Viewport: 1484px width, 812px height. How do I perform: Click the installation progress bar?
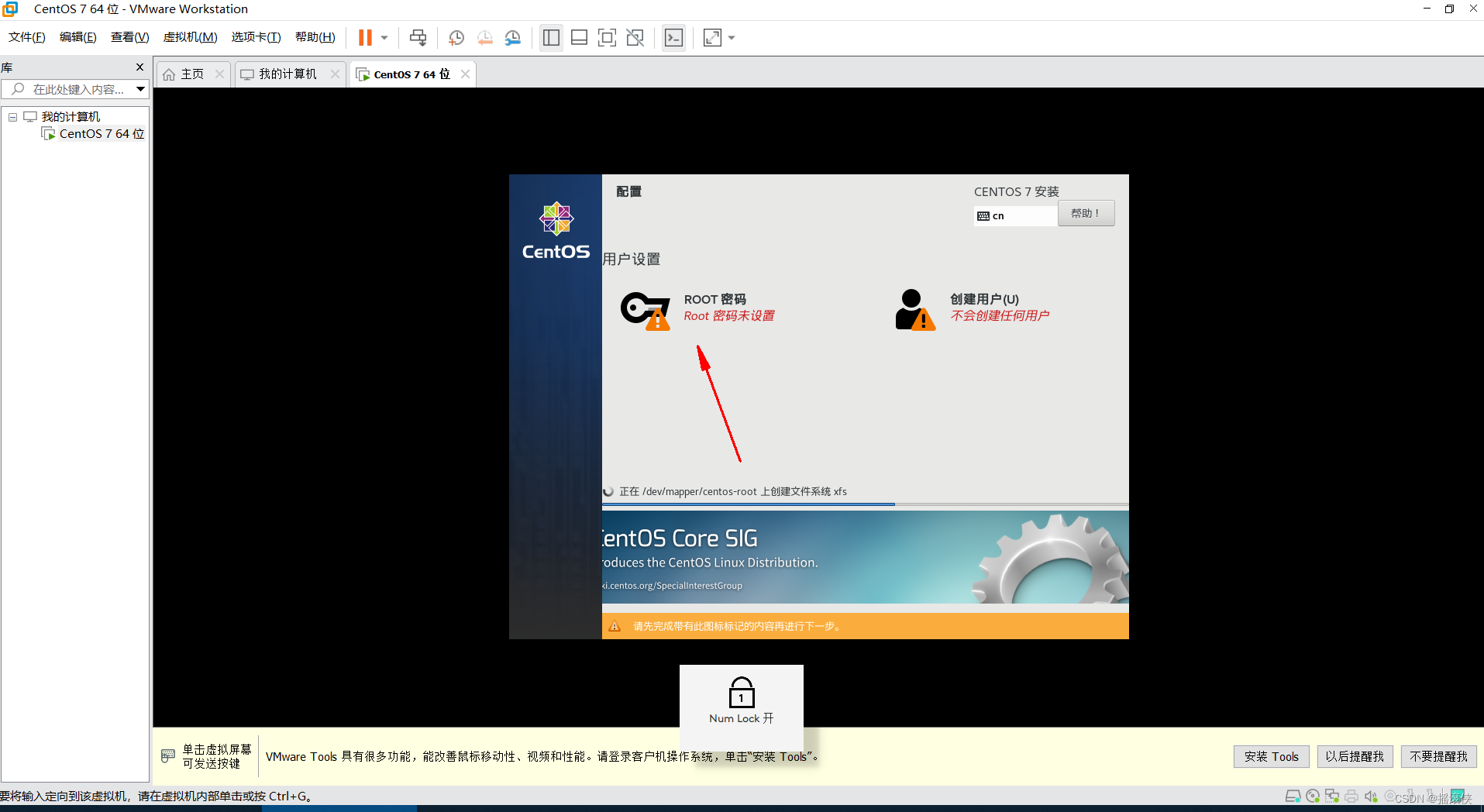pyautogui.click(x=865, y=504)
